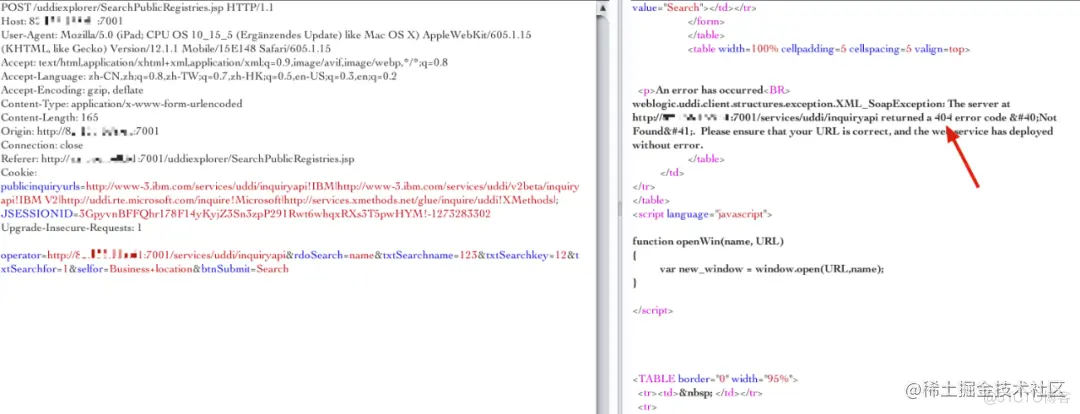Image resolution: width=1080 pixels, height=414 pixels.
Task: Click the btnSubmit=Search parameter
Action: click(245, 269)
